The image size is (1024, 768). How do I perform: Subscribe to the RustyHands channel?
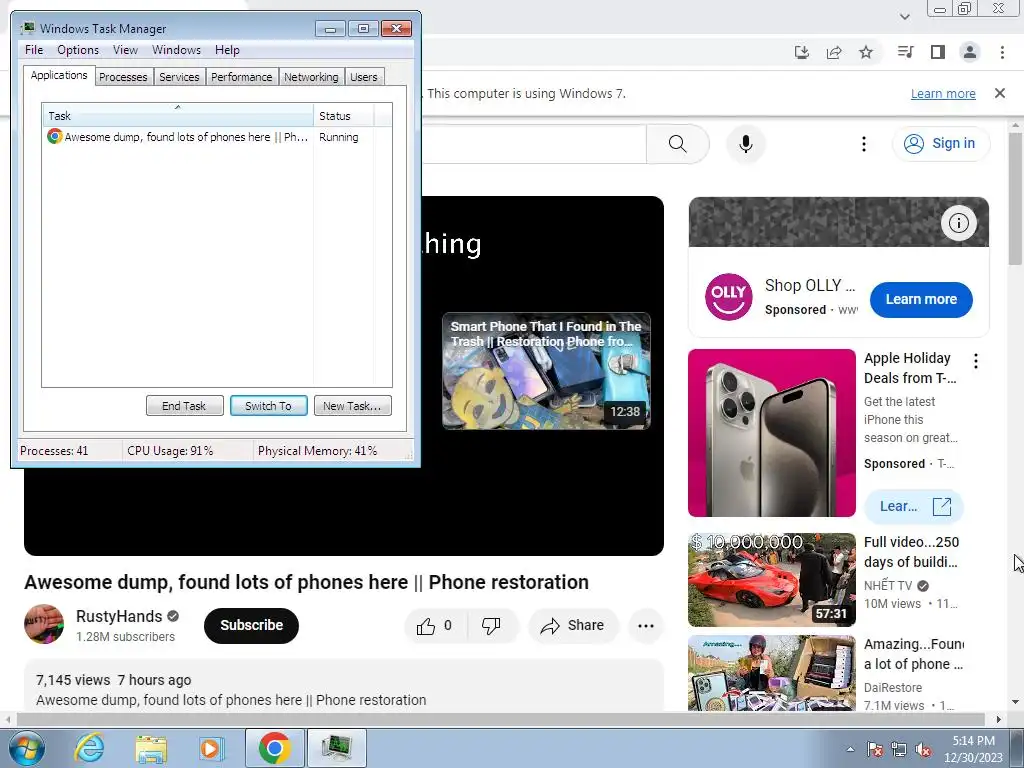pyautogui.click(x=251, y=626)
